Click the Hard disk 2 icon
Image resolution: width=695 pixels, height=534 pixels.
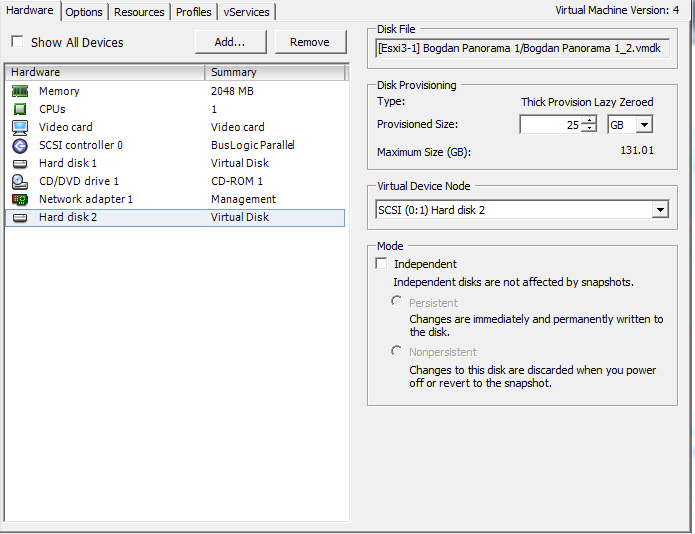20,217
